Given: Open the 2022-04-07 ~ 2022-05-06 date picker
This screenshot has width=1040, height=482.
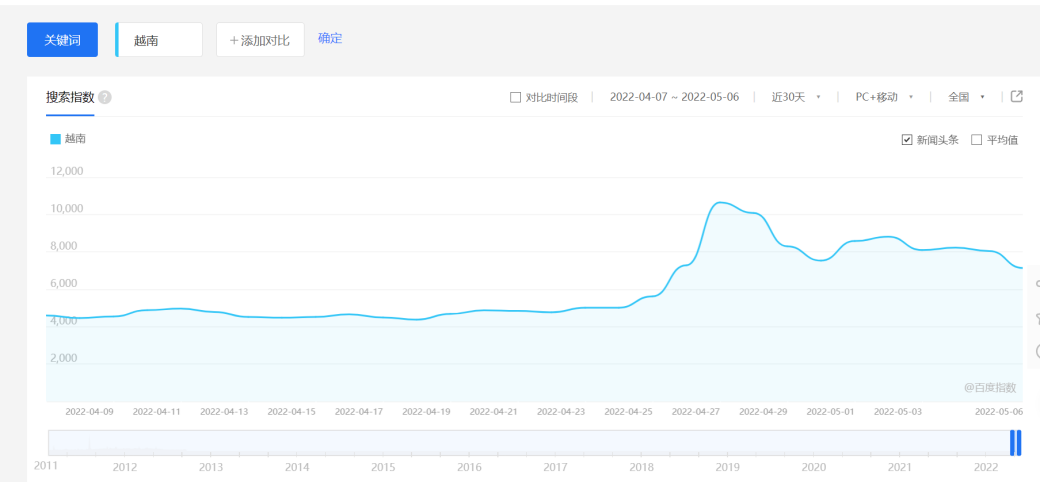Looking at the screenshot, I should 674,97.
